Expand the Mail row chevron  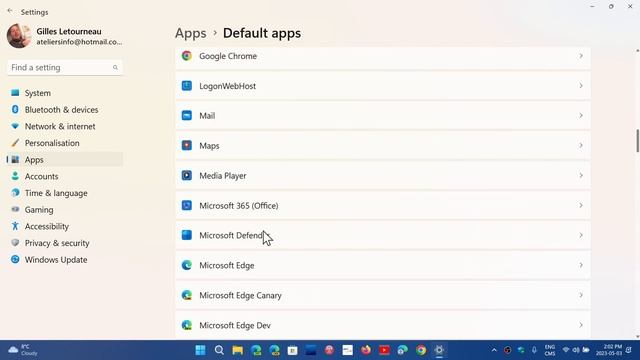[x=581, y=116]
